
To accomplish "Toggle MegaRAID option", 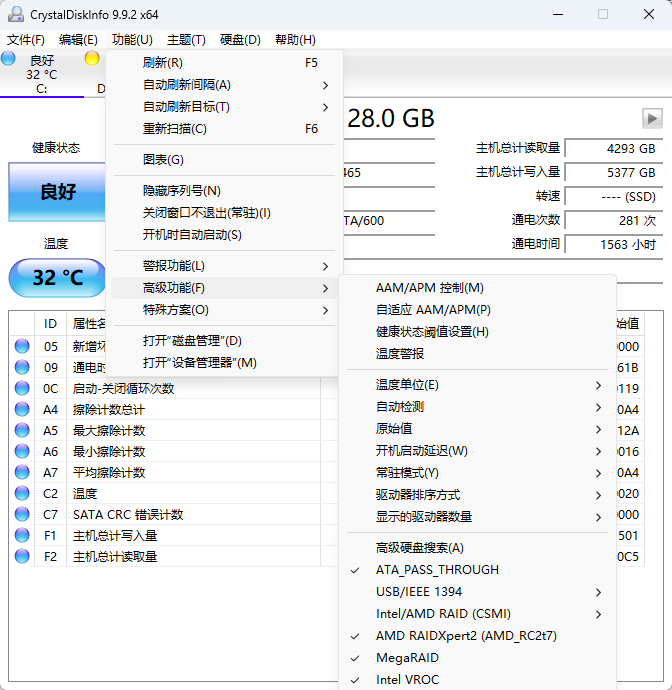I will [x=477, y=658].
